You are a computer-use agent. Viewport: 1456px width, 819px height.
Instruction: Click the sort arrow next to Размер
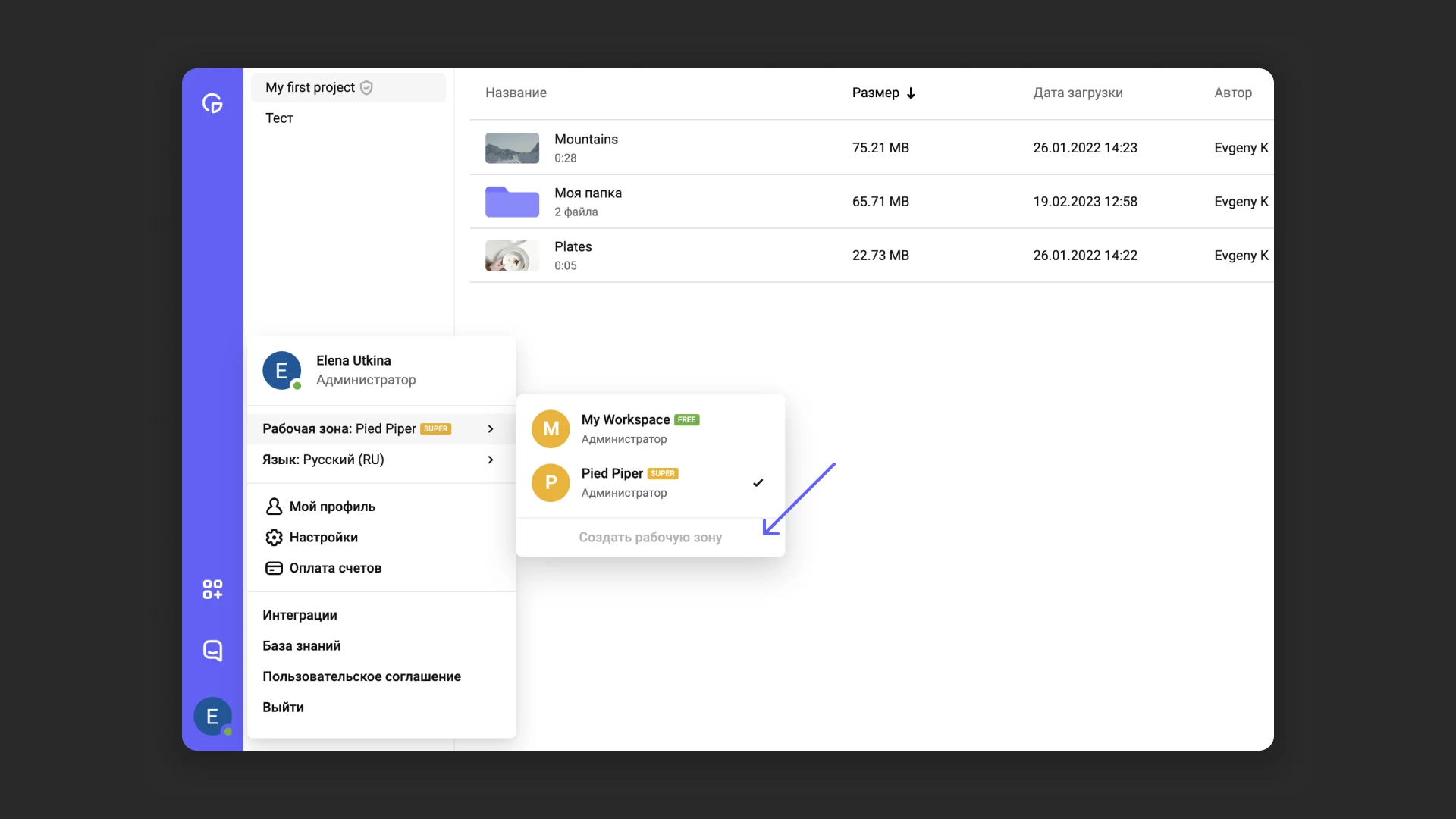[x=911, y=93]
